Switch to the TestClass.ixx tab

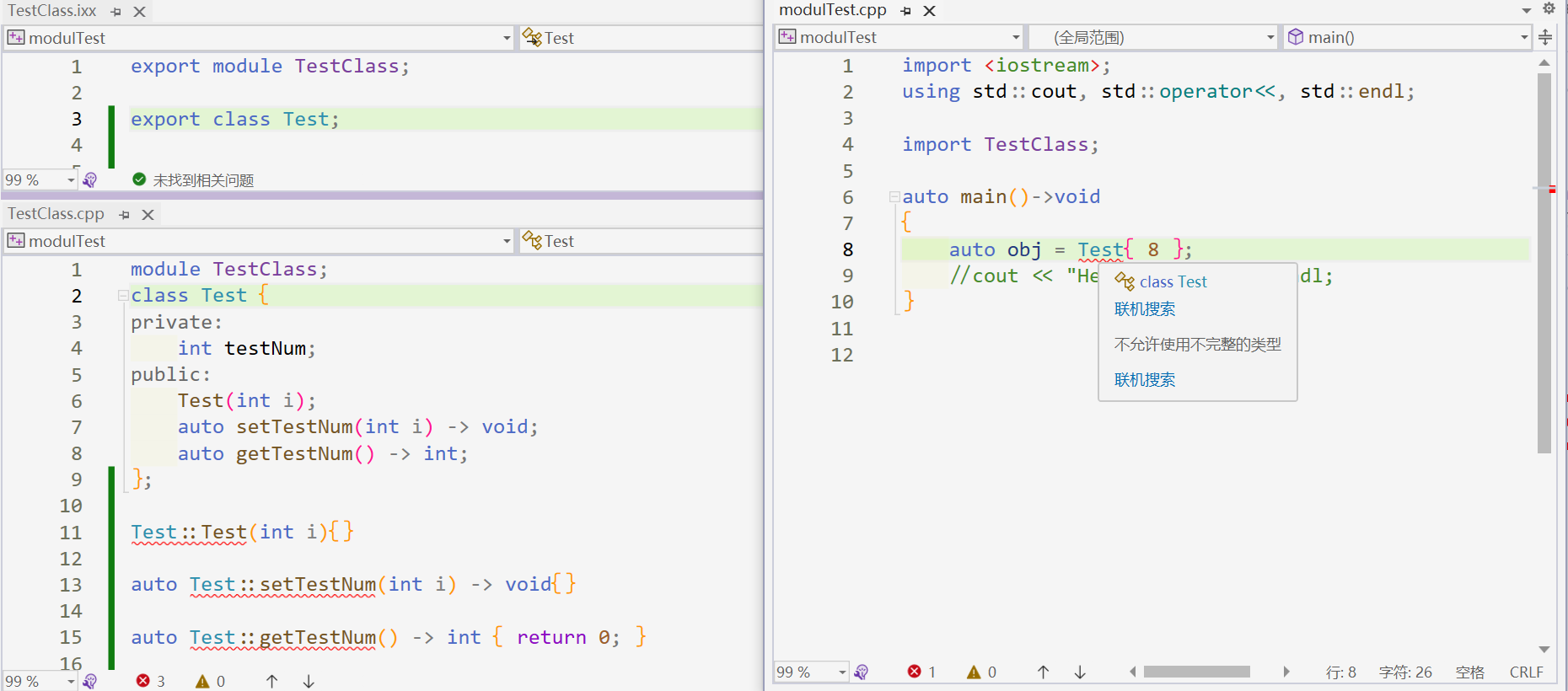click(52, 11)
